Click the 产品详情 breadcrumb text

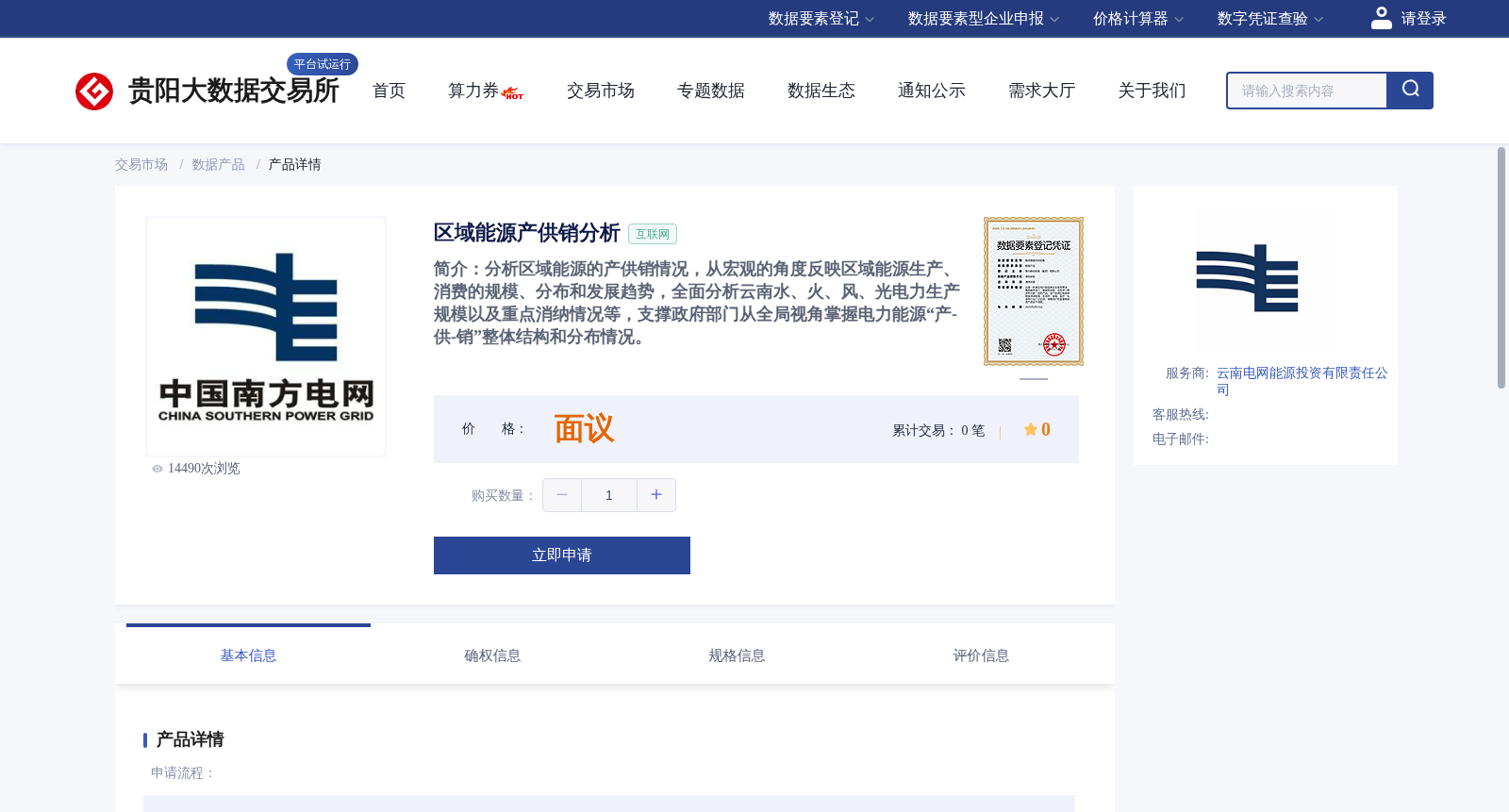(x=295, y=165)
